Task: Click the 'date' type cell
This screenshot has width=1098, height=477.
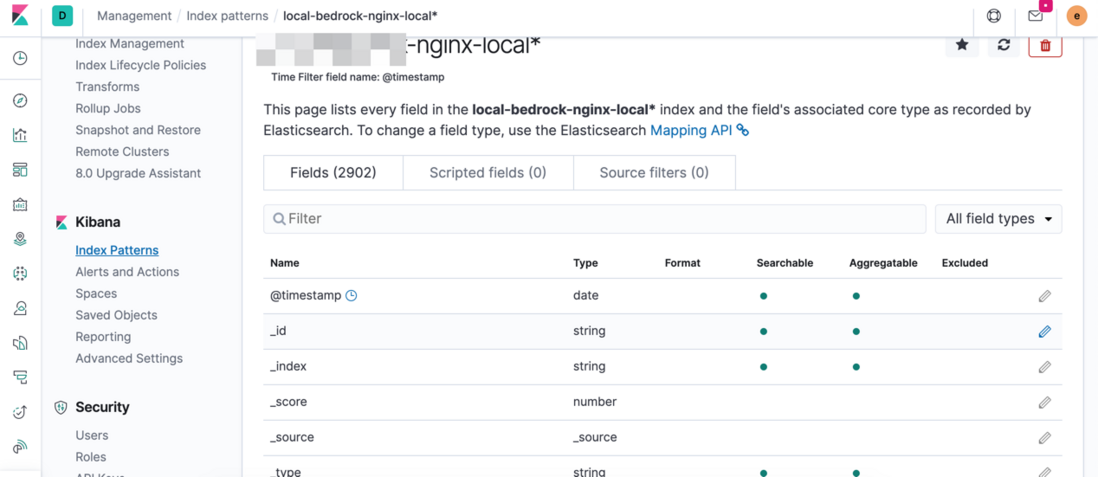Action: 586,296
